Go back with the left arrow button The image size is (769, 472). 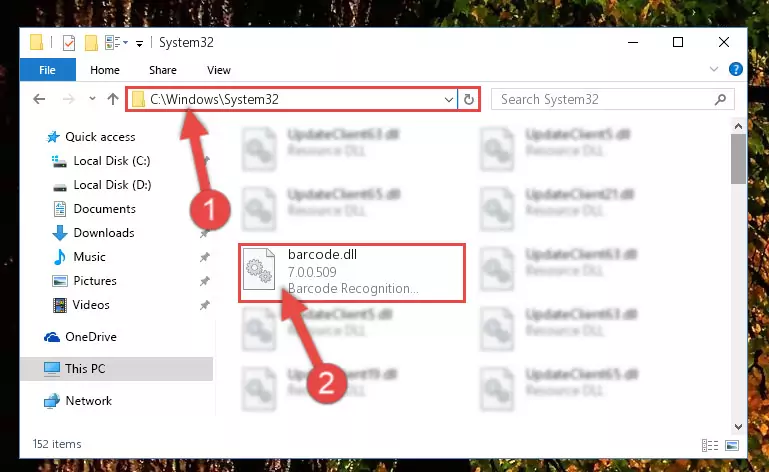coord(39,100)
